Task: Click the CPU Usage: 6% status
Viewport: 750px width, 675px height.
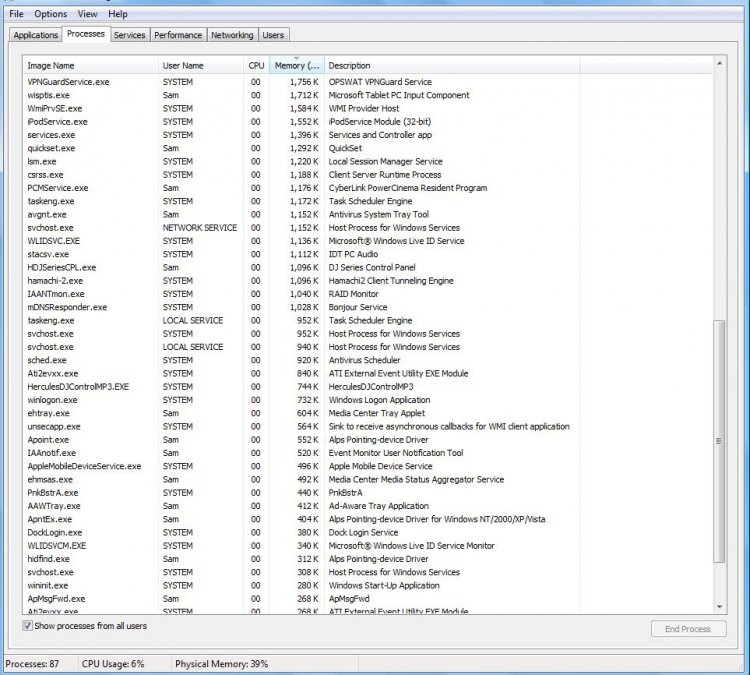Action: pyautogui.click(x=113, y=664)
